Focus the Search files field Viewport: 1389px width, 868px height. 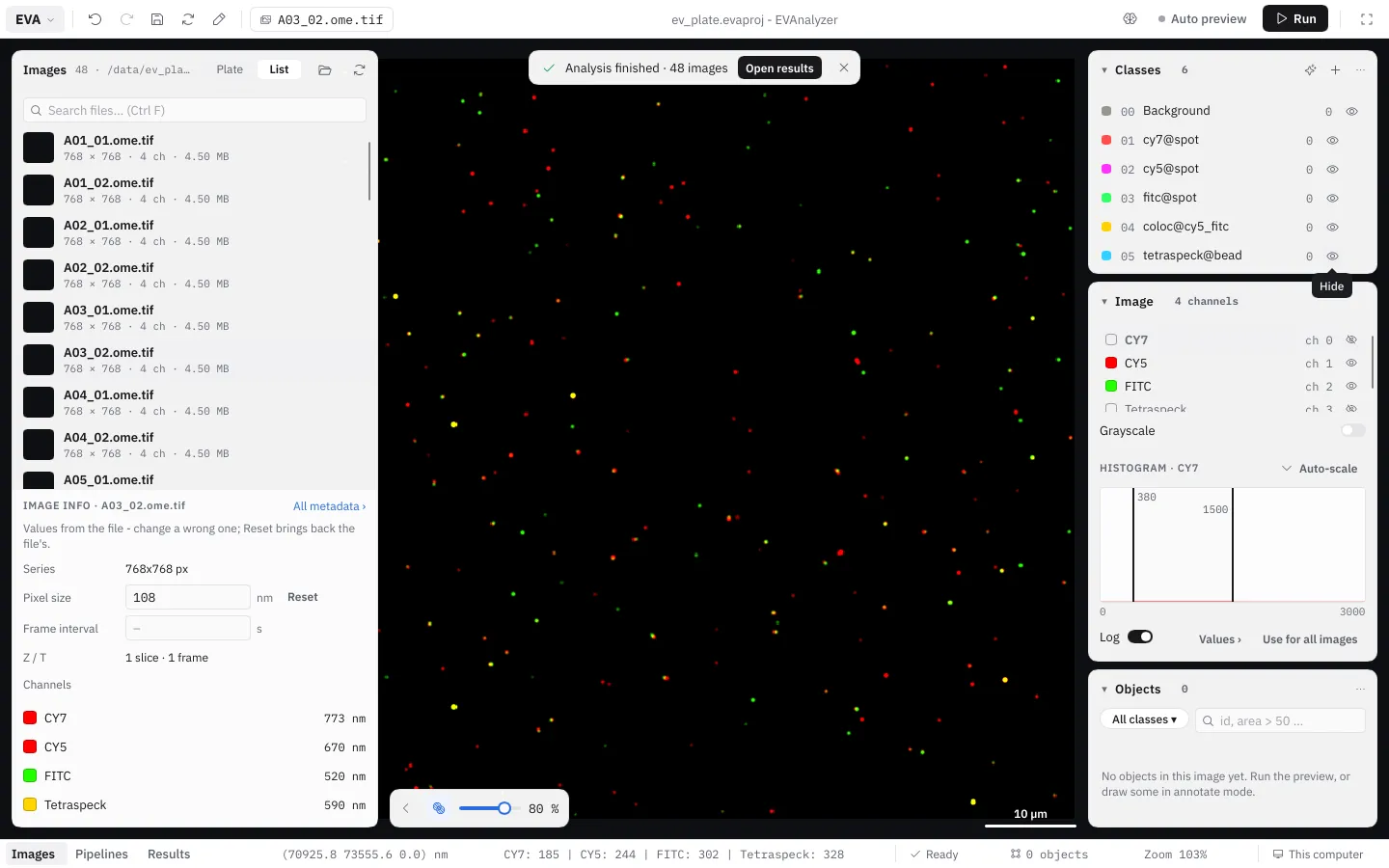point(195,110)
